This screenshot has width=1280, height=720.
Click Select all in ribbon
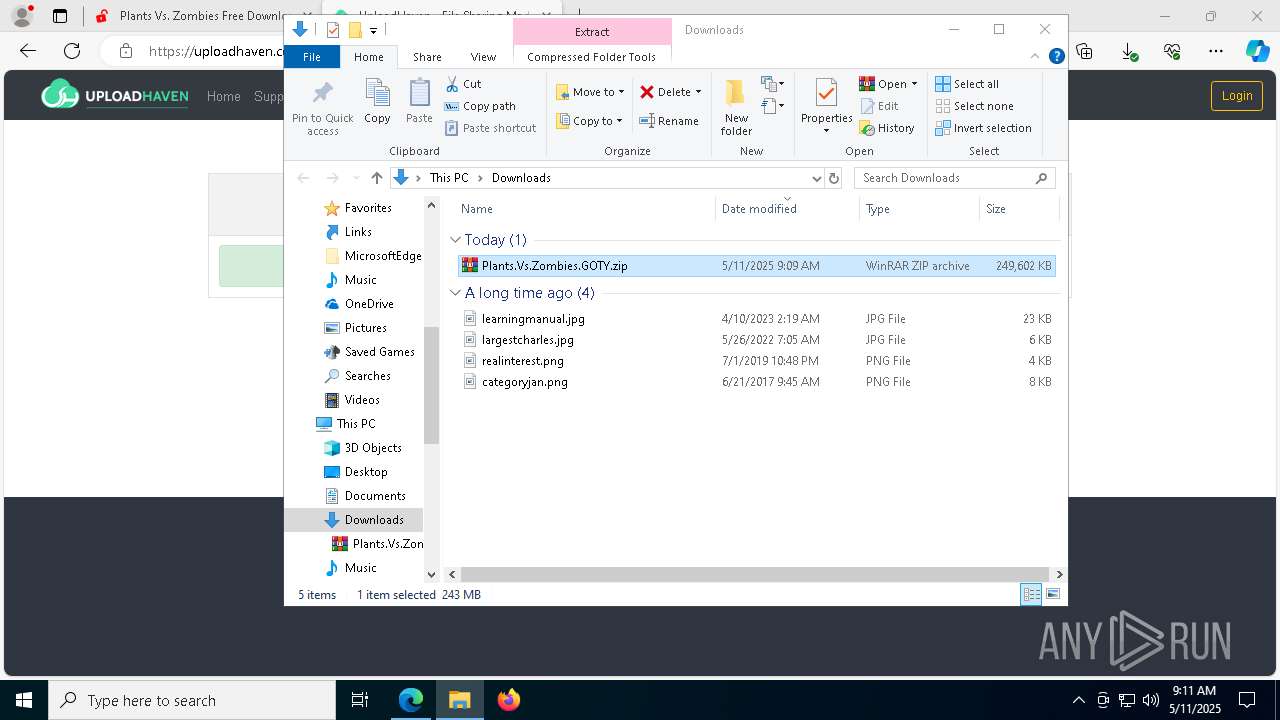coord(967,84)
